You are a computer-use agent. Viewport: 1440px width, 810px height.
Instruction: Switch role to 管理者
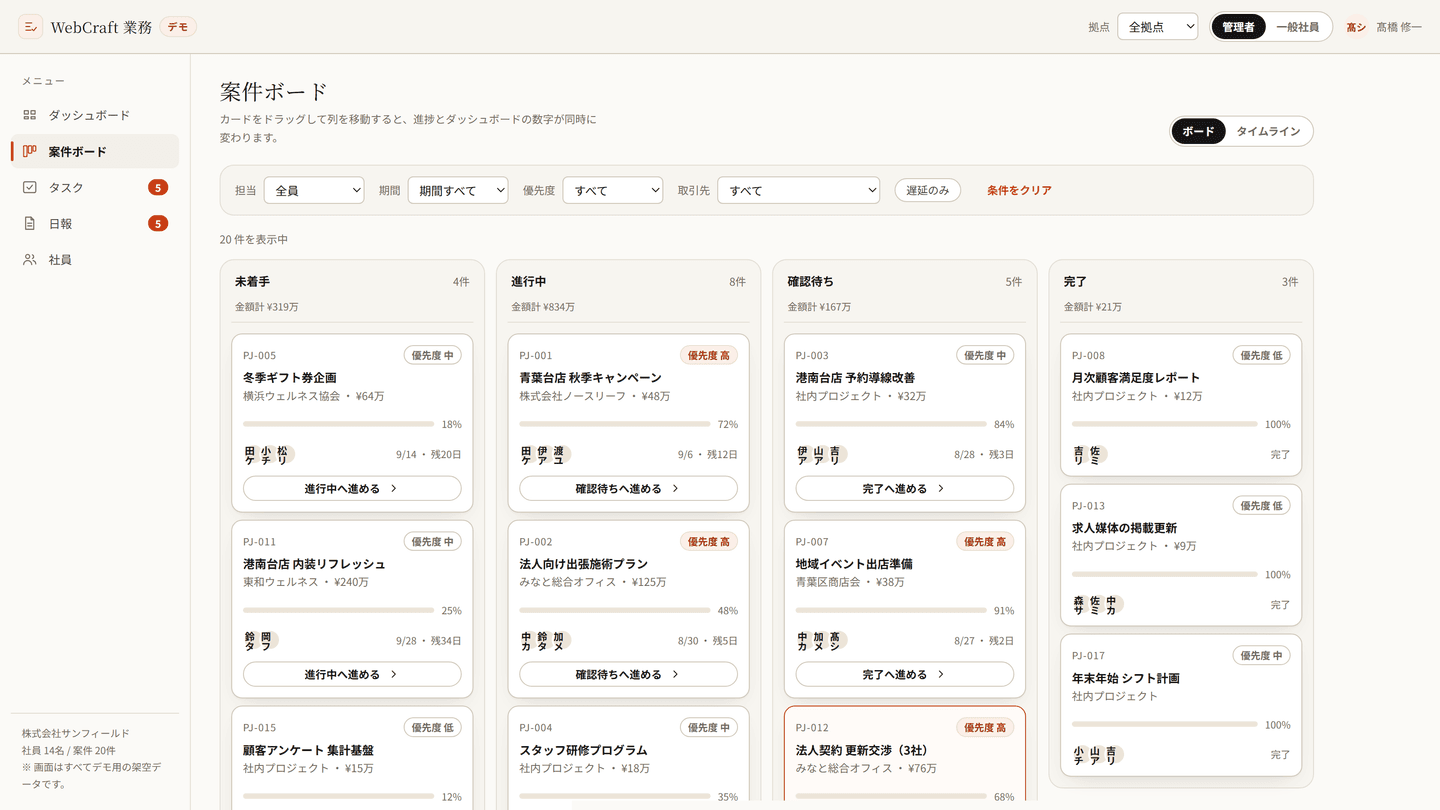tap(1238, 27)
